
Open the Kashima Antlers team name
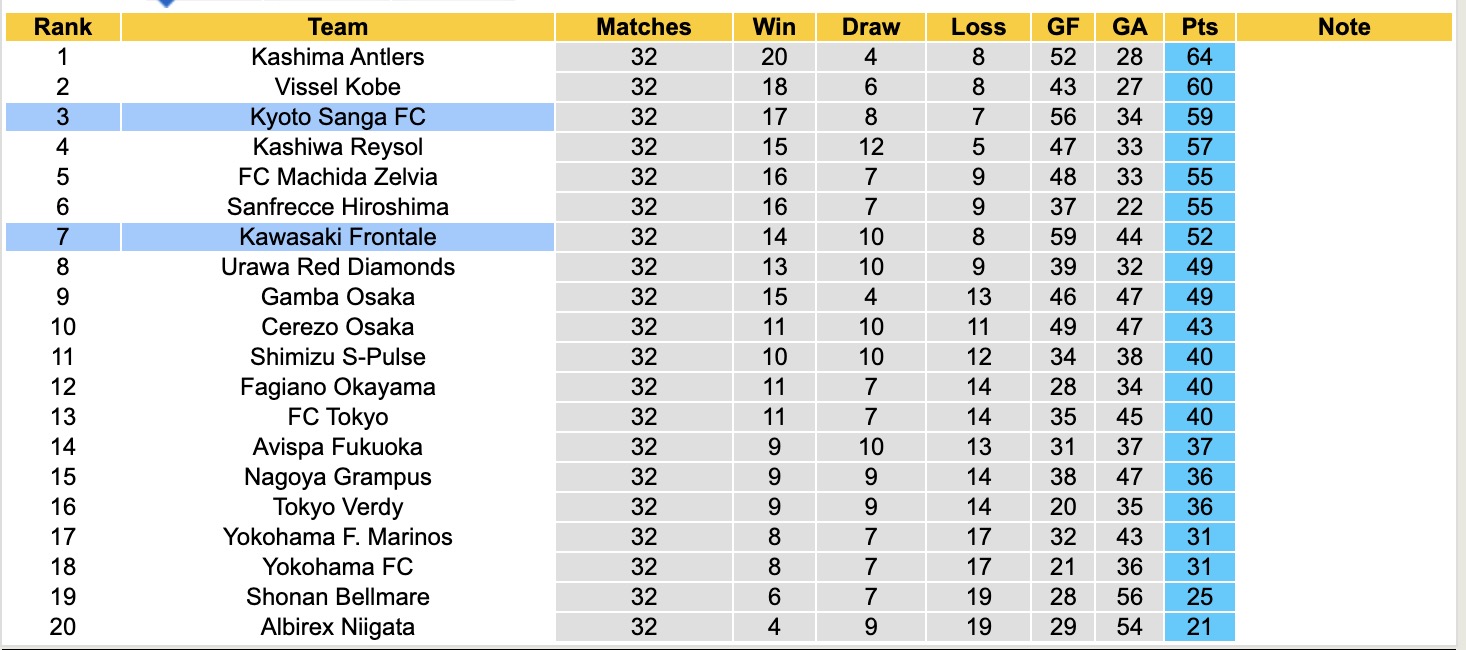tap(338, 57)
